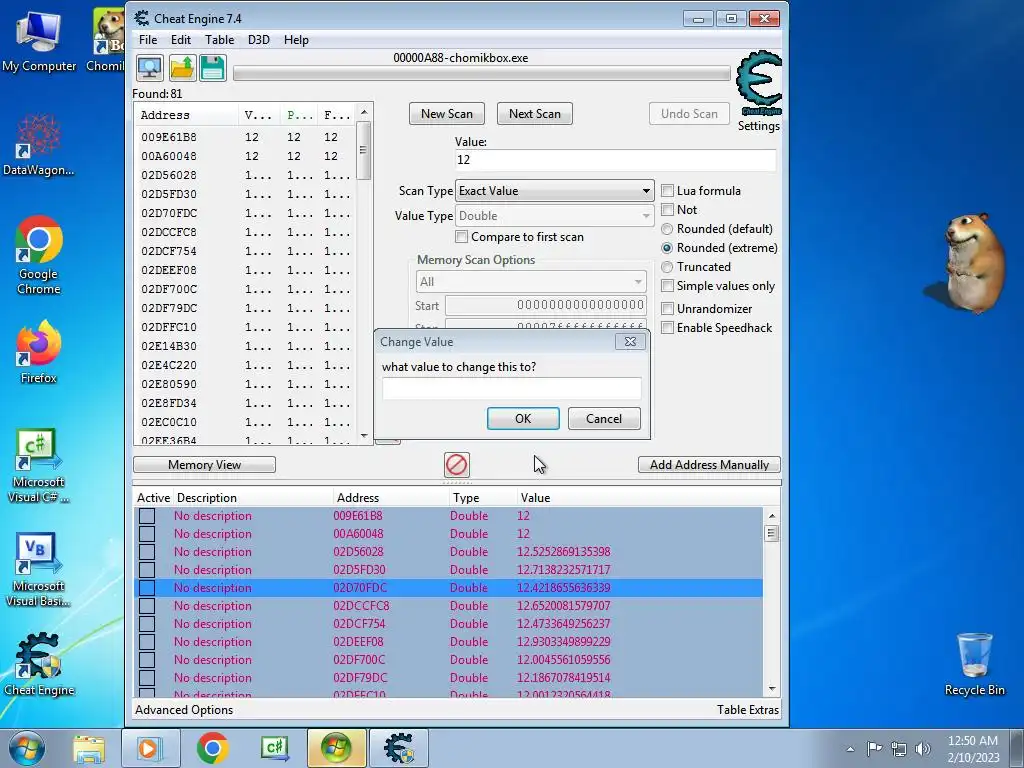Click the red no-entry clear list icon
The width and height of the screenshot is (1024, 768).
coord(456,465)
